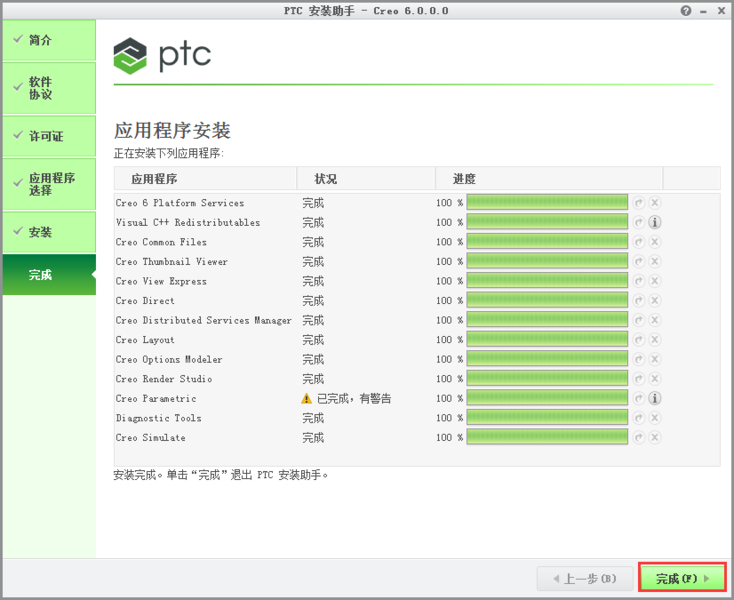This screenshot has height=600, width=734.
Task: Click cancel icon for Creo Render Studio
Action: click(x=655, y=379)
